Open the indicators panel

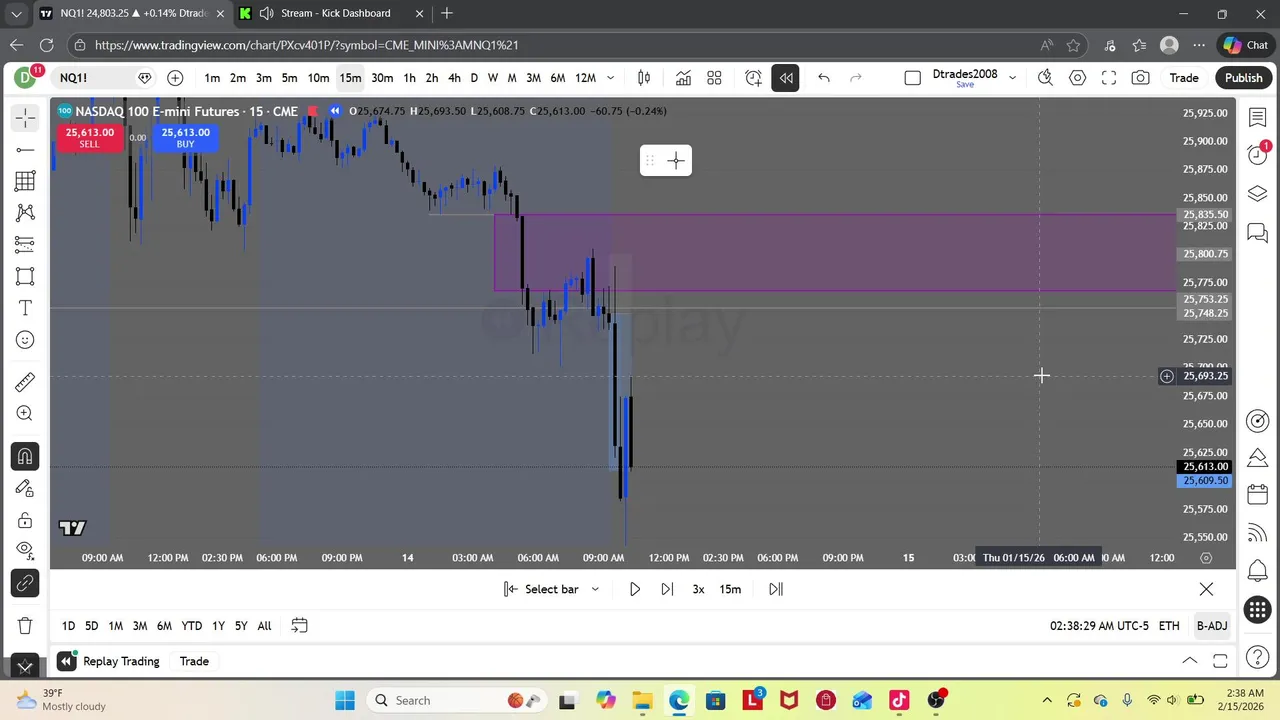click(x=683, y=78)
